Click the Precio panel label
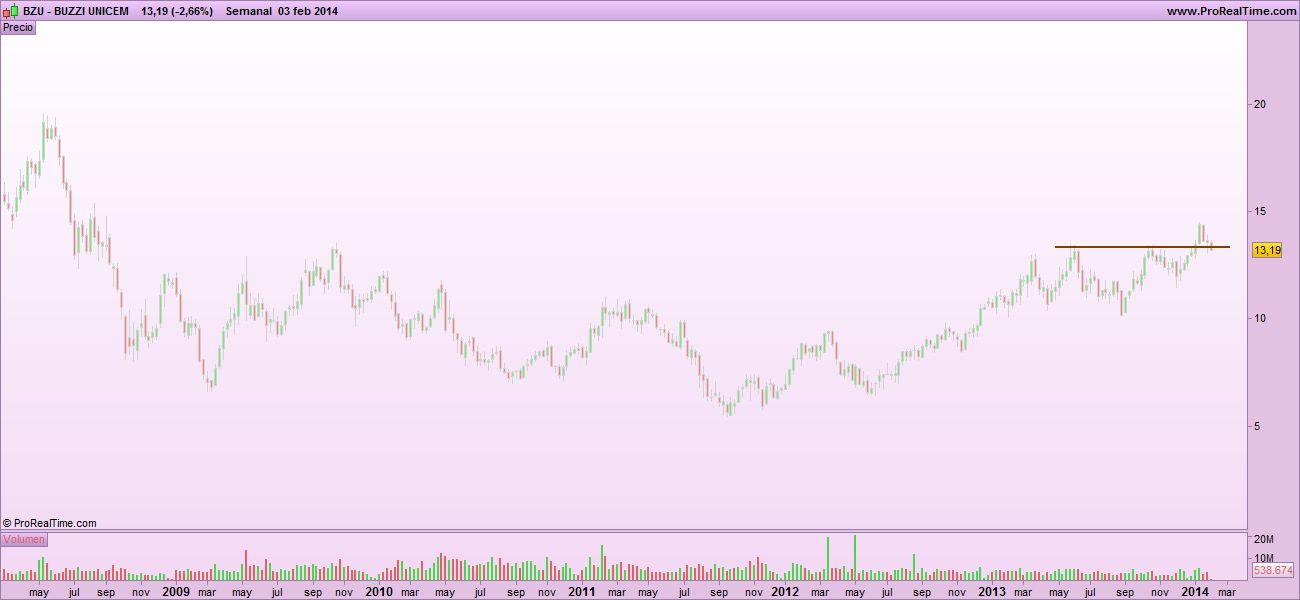The width and height of the screenshot is (1300, 600). tap(18, 28)
